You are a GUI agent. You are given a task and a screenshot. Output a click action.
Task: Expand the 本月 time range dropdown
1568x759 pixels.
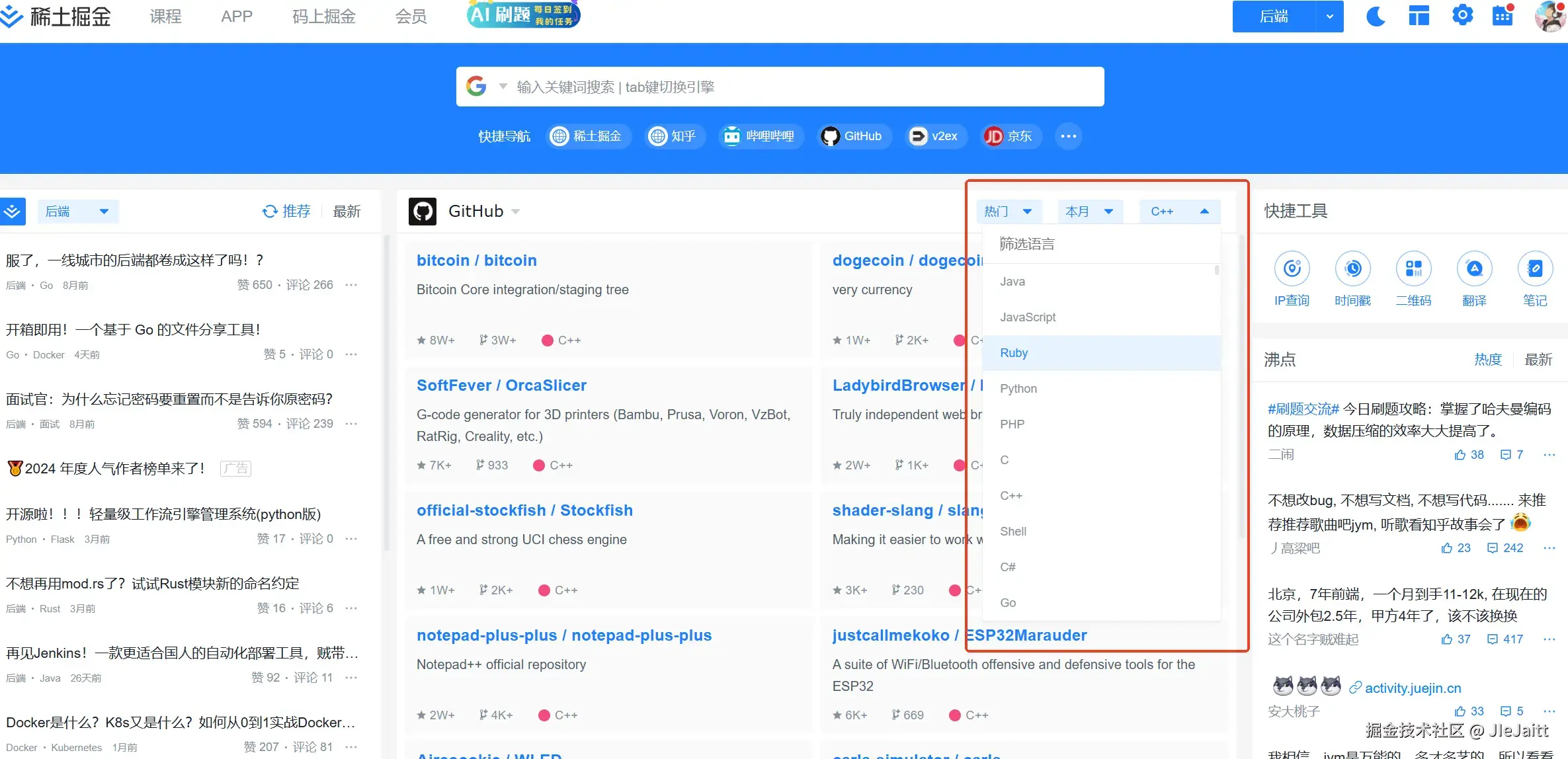click(1089, 212)
